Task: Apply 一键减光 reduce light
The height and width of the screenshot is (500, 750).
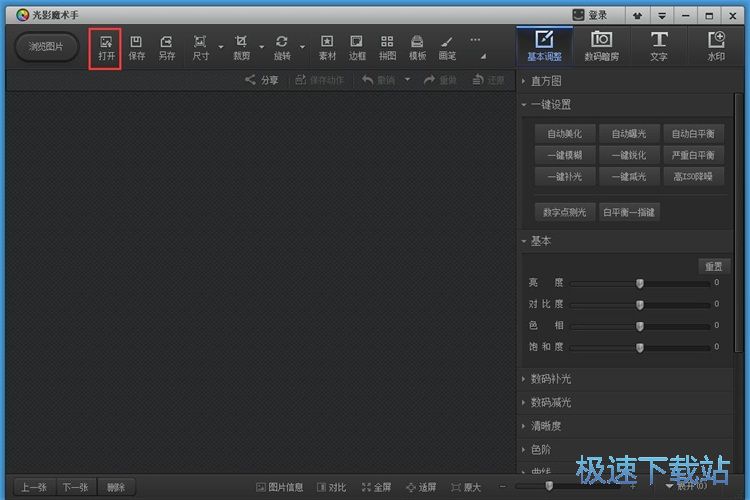Action: [629, 177]
